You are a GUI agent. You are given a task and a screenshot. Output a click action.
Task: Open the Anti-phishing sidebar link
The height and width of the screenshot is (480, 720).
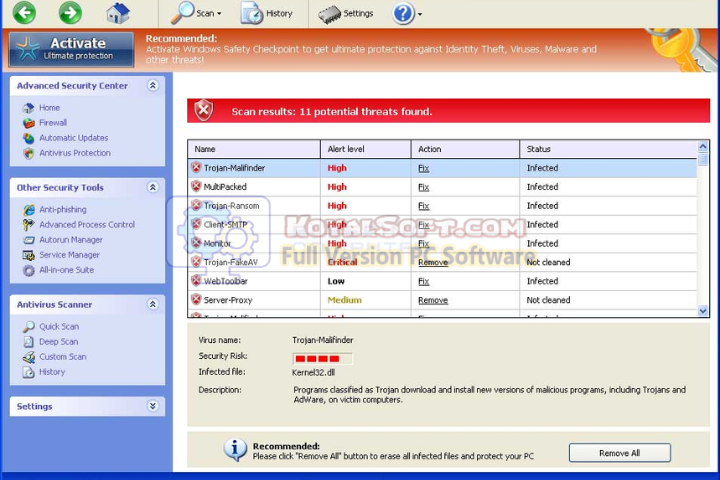(x=62, y=209)
